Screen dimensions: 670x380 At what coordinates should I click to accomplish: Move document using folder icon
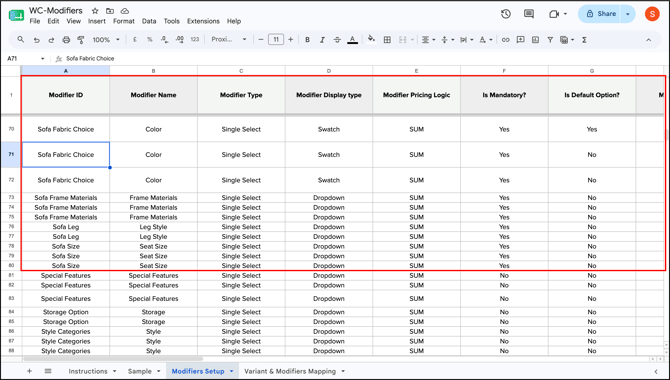tap(110, 11)
